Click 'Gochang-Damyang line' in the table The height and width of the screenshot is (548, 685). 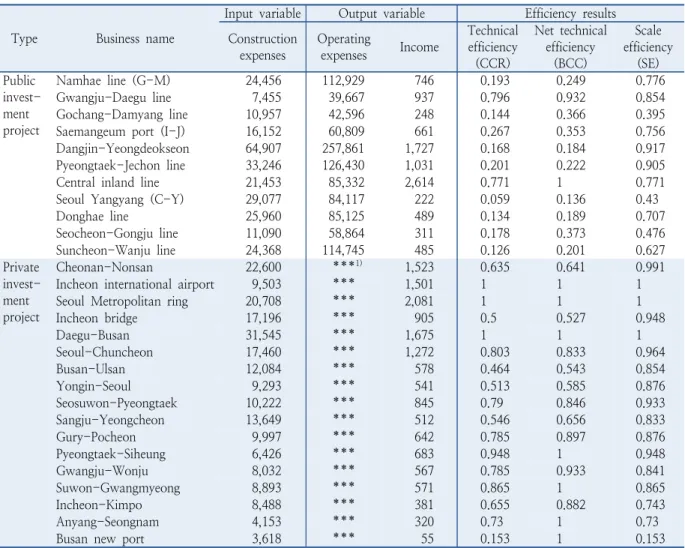[122, 115]
